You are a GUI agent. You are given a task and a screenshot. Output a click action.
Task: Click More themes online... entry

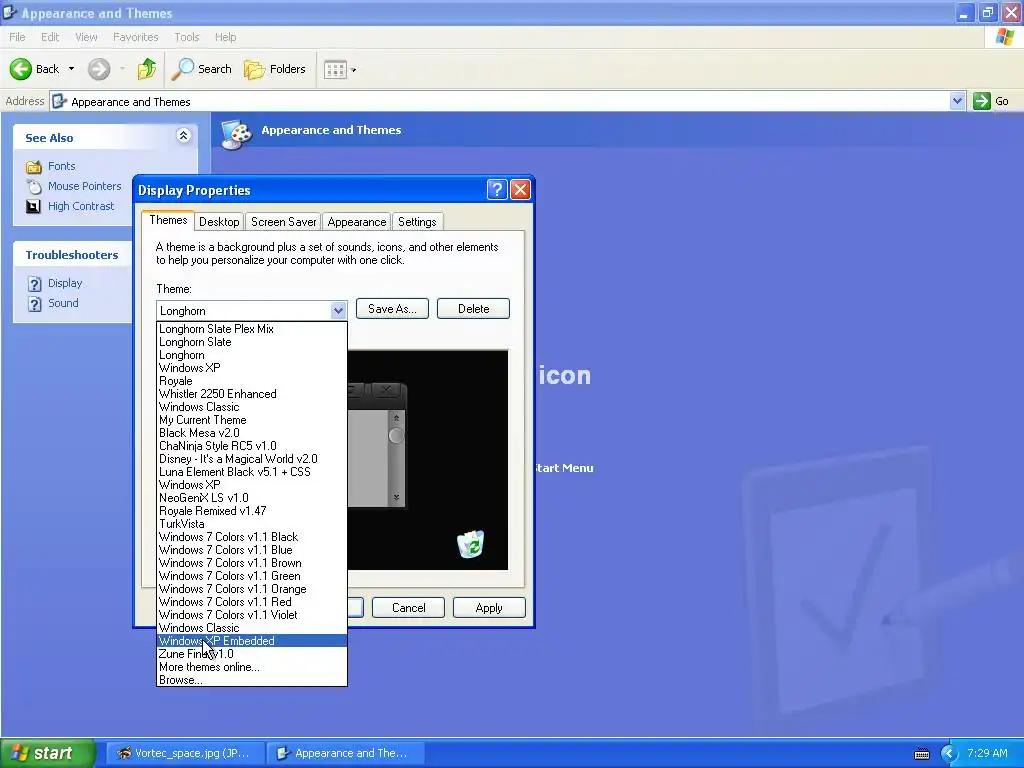click(x=252, y=667)
